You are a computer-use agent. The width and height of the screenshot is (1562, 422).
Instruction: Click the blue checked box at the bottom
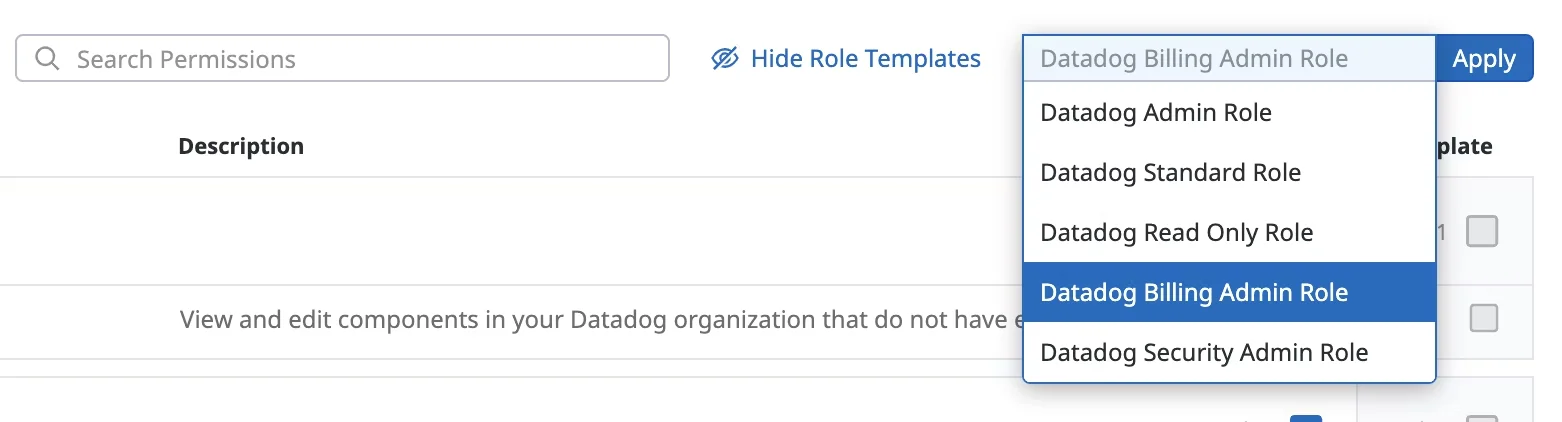[1306, 418]
